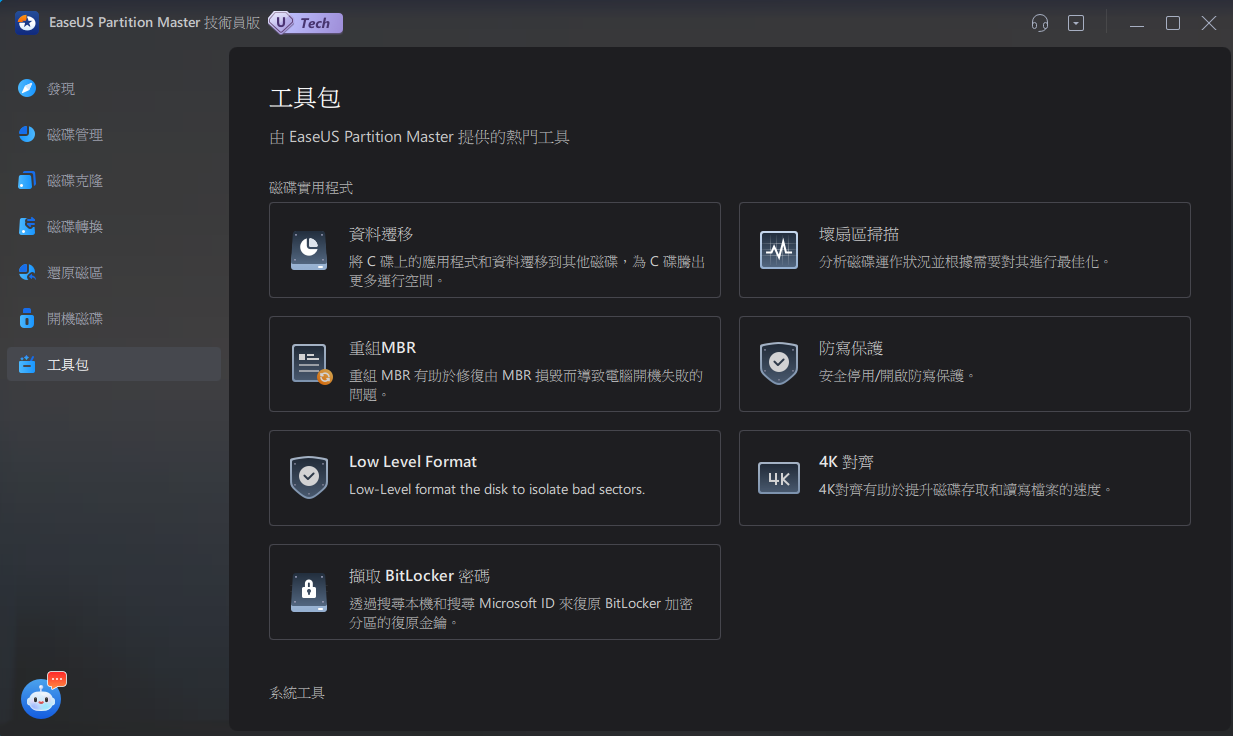Open the chatbot assistant icon
This screenshot has width=1233, height=736.
click(x=41, y=699)
